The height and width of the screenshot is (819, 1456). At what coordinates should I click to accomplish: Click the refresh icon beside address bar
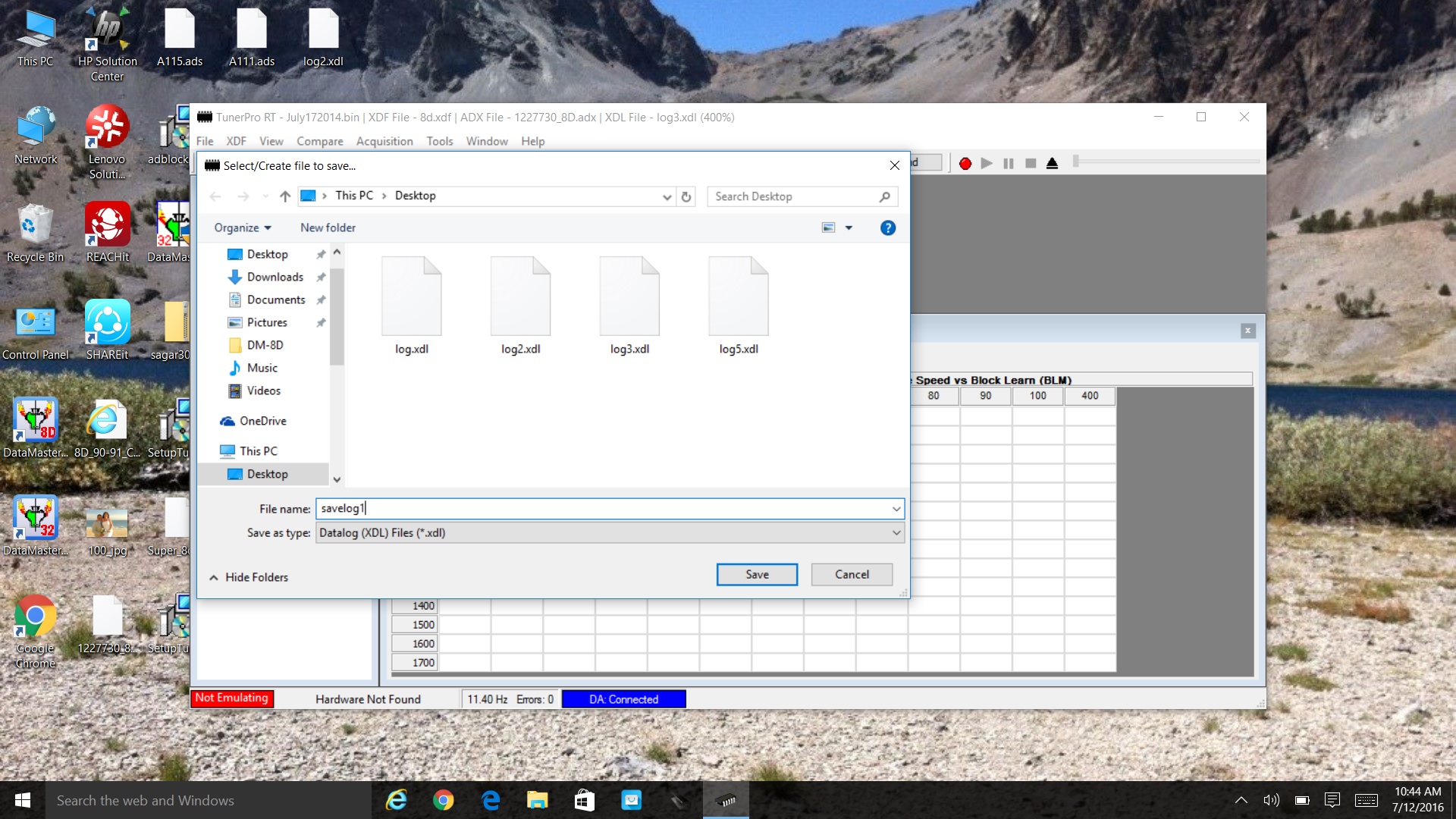(x=686, y=196)
